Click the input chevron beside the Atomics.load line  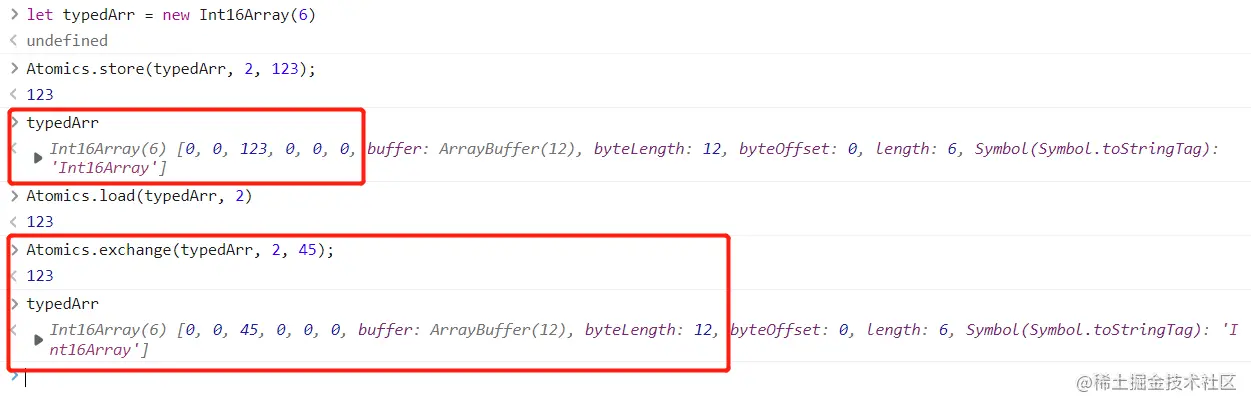coord(14,196)
